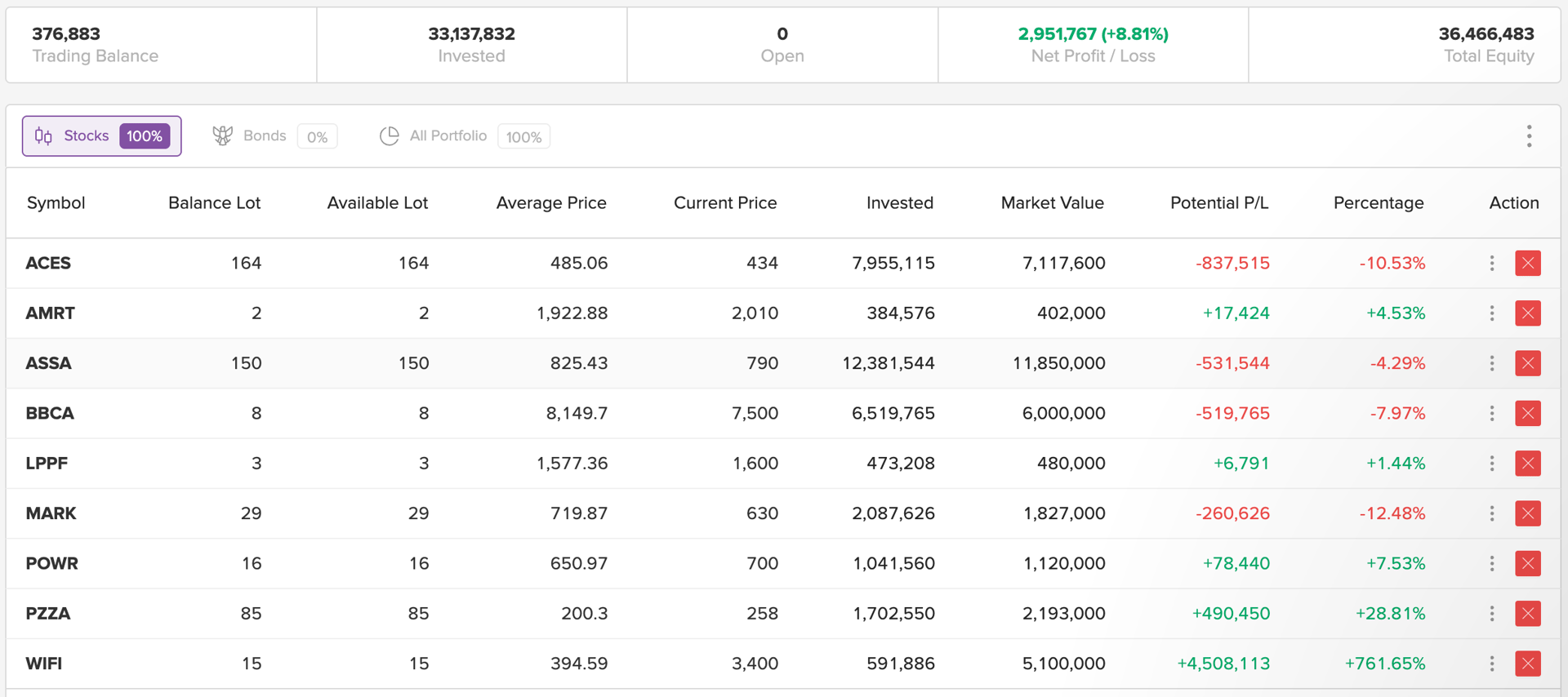This screenshot has height=697, width=1568.
Task: Click POWR invested amount 1,041,560
Action: 893,564
